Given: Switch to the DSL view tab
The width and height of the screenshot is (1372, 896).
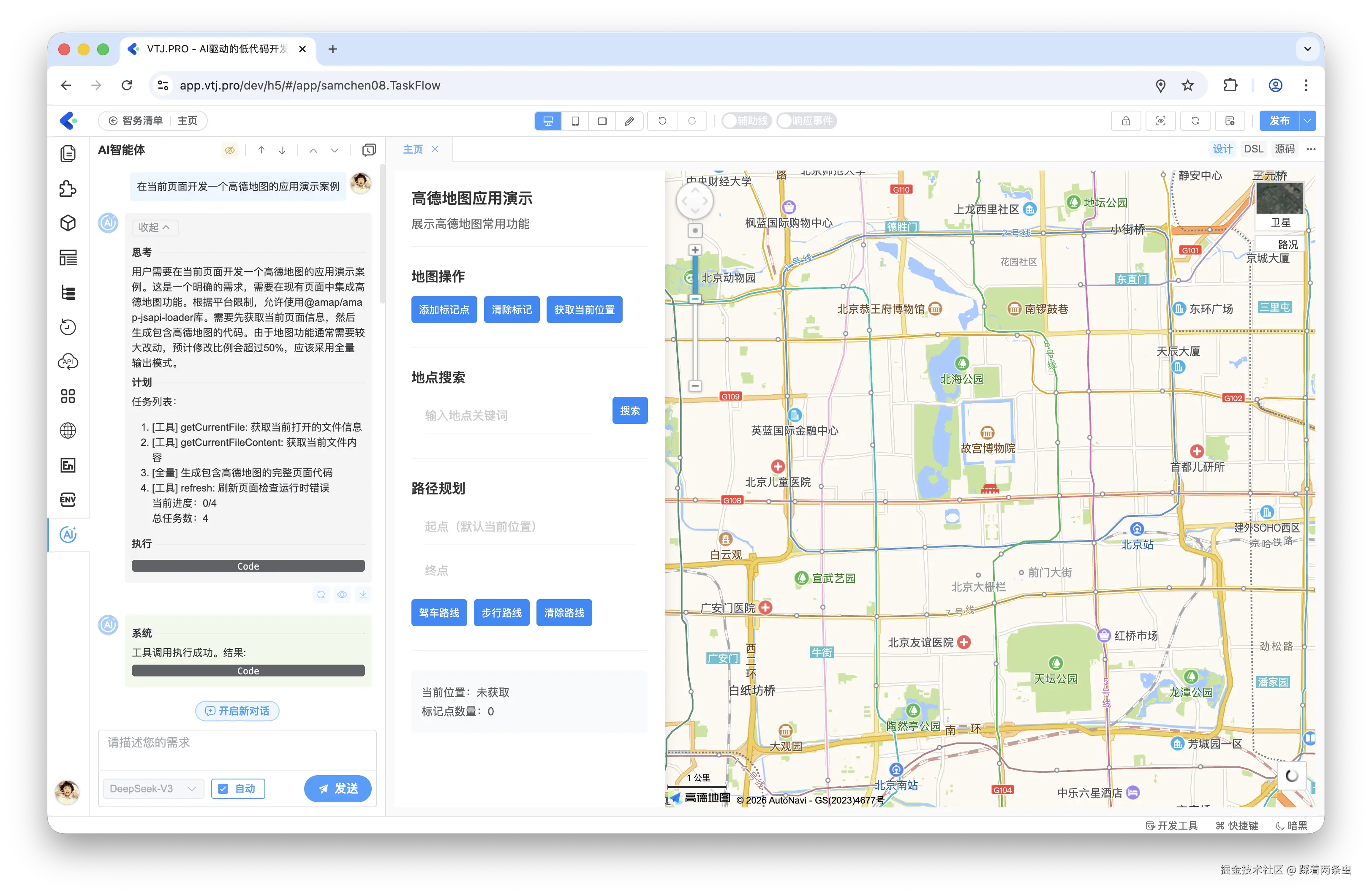Looking at the screenshot, I should [x=1253, y=149].
